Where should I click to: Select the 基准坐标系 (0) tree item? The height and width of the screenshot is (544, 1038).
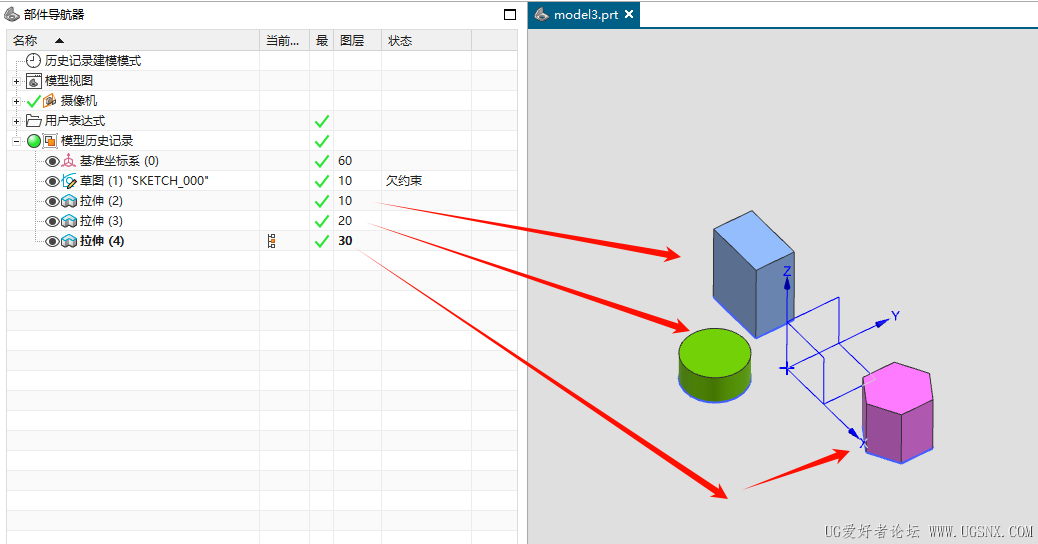point(119,161)
